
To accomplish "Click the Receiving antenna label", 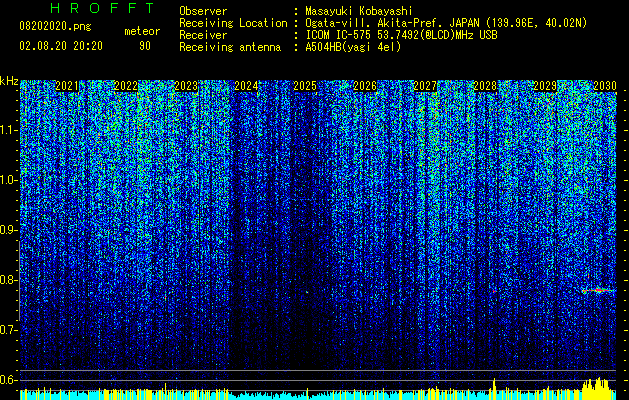I will (230, 47).
